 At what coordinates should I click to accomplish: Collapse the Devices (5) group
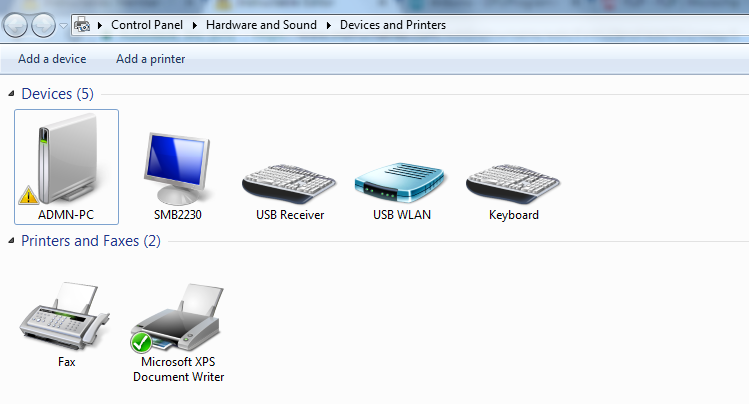tap(11, 94)
